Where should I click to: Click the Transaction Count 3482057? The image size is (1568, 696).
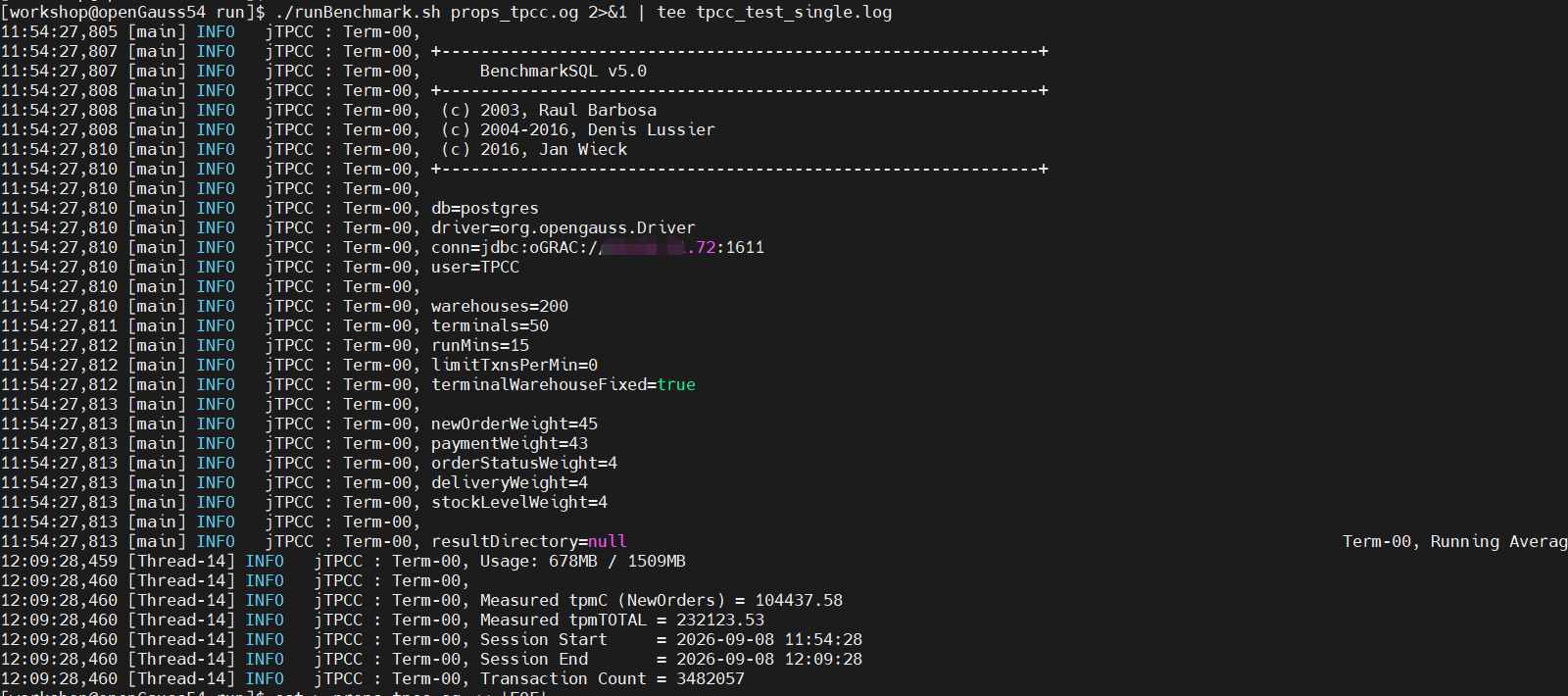point(612,678)
